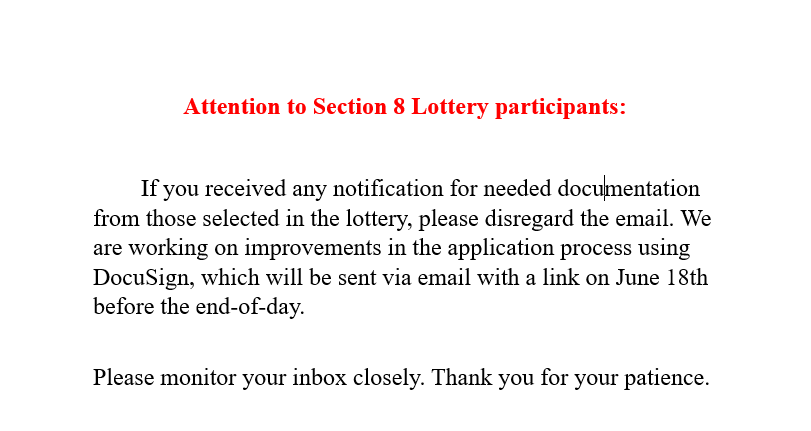Click the word "documentation" in the first line
This screenshot has width=811, height=431.
pos(628,188)
